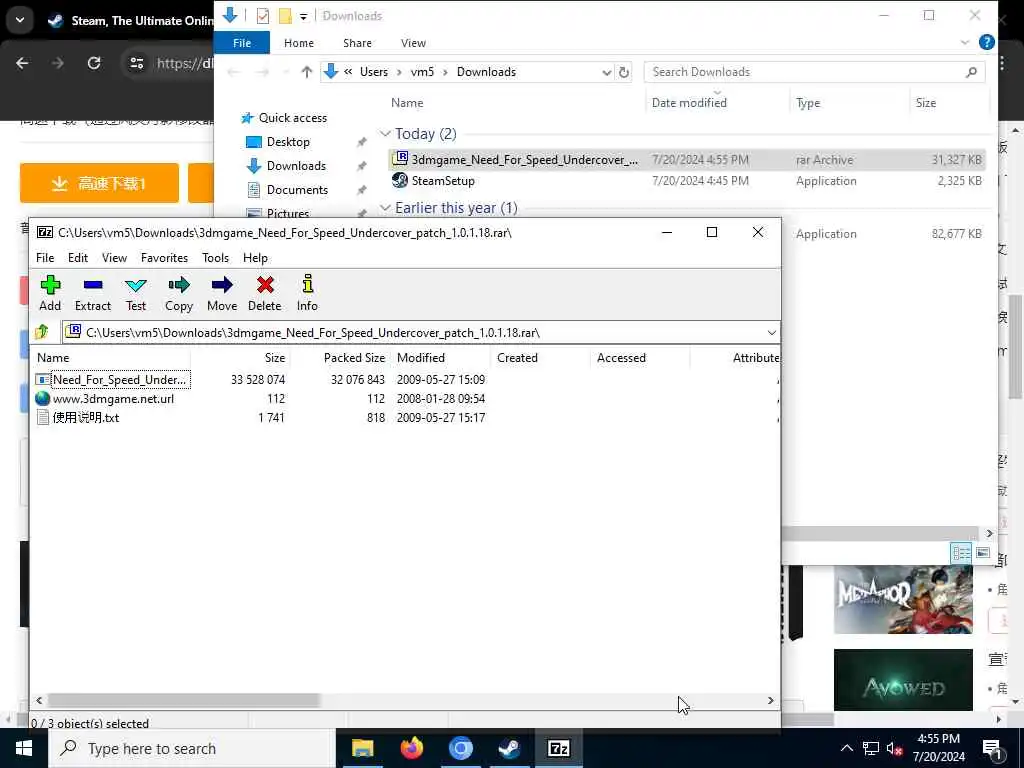Screen dimensions: 1024x768
Task: Open 7-Zip Help menu
Action: click(x=255, y=258)
